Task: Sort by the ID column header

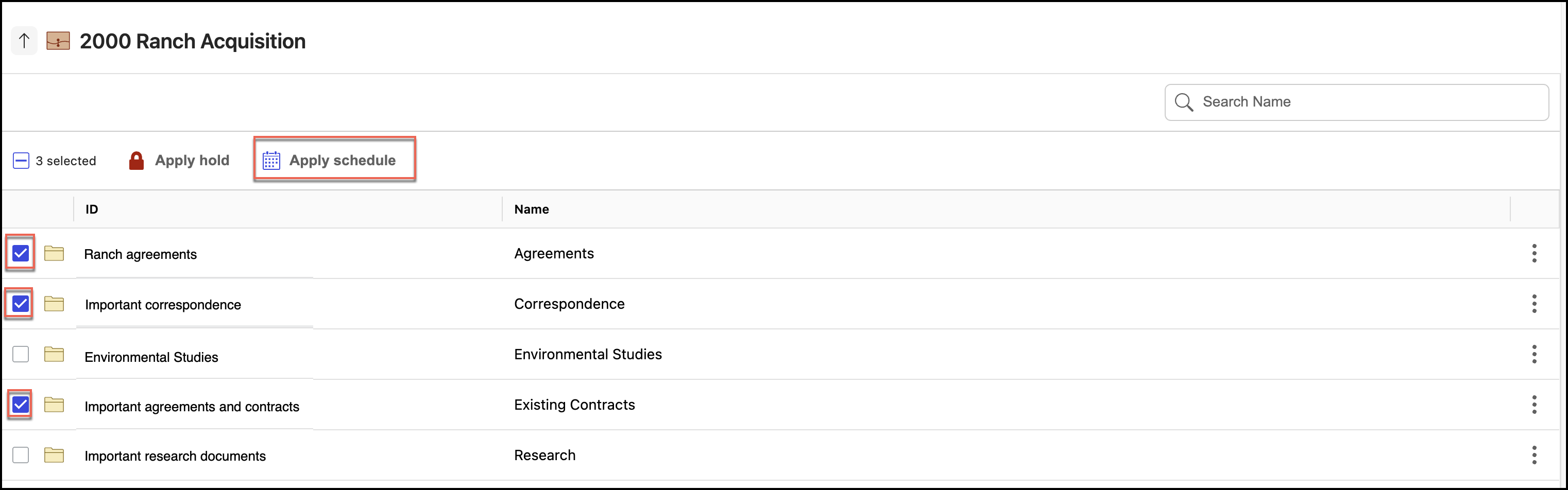Action: point(92,209)
